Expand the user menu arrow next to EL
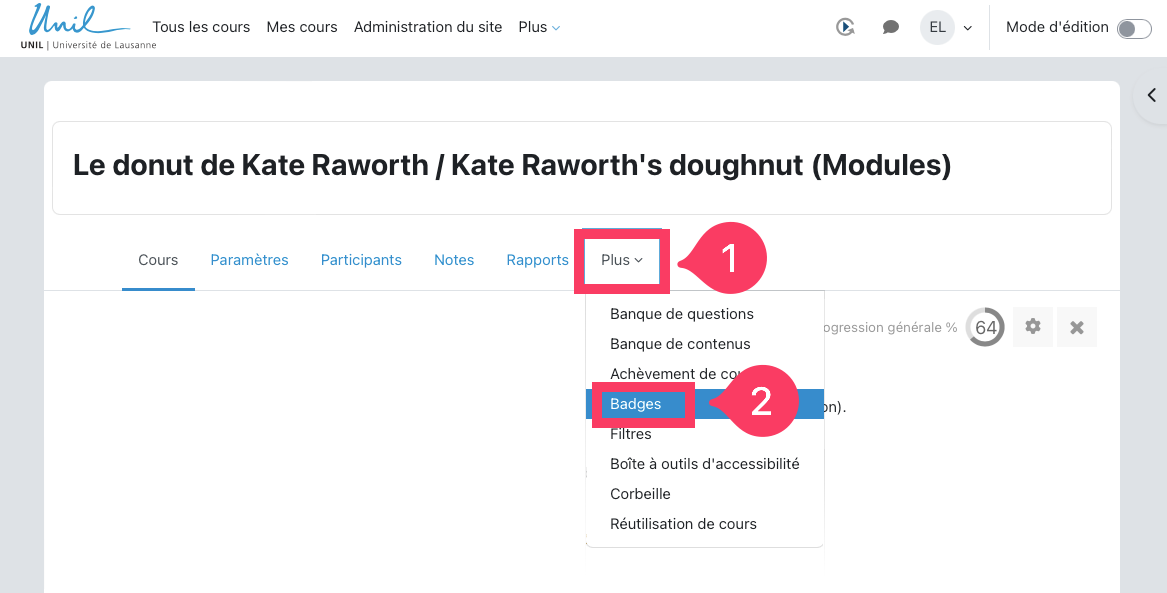The height and width of the screenshot is (593, 1167). point(968,28)
